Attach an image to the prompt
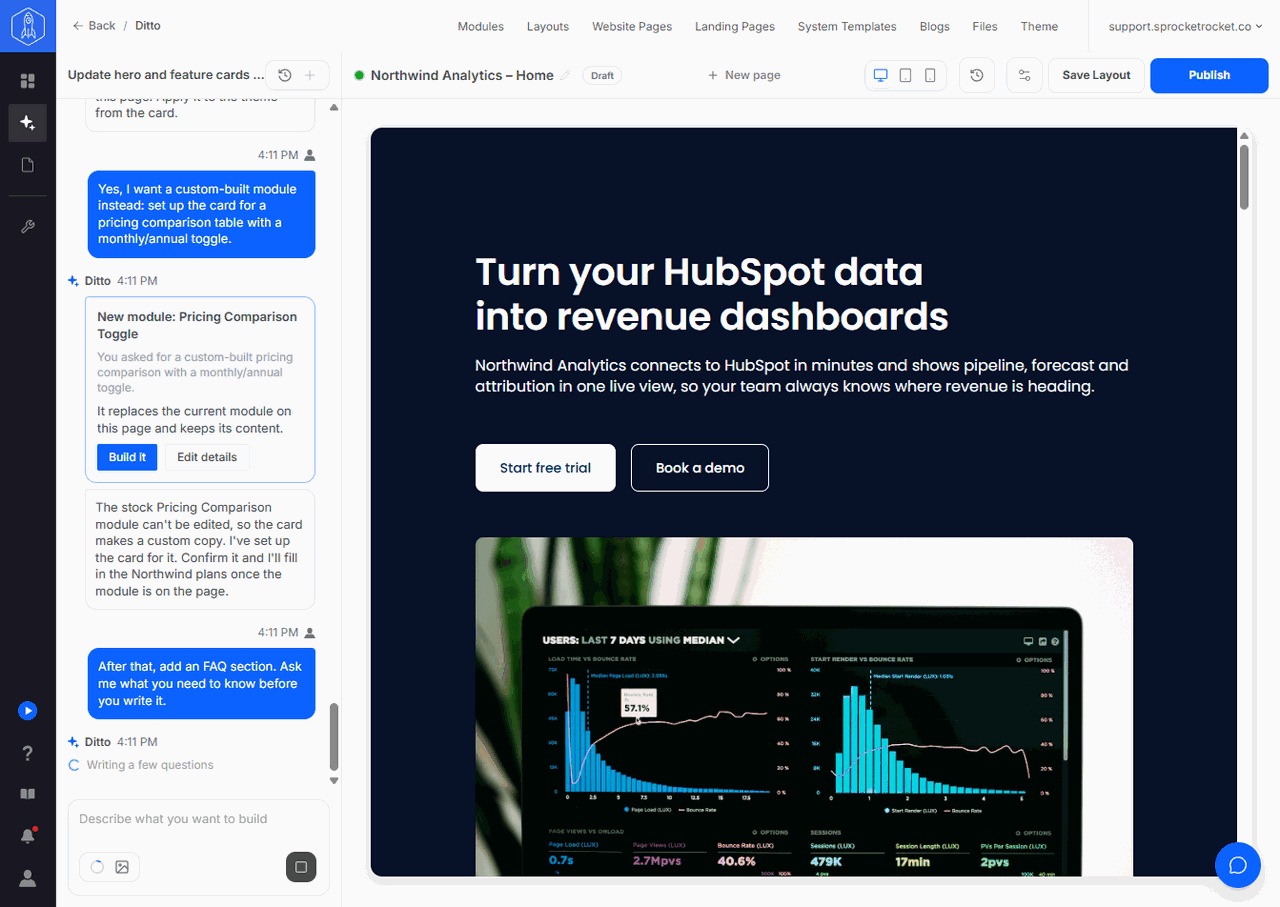 point(122,867)
